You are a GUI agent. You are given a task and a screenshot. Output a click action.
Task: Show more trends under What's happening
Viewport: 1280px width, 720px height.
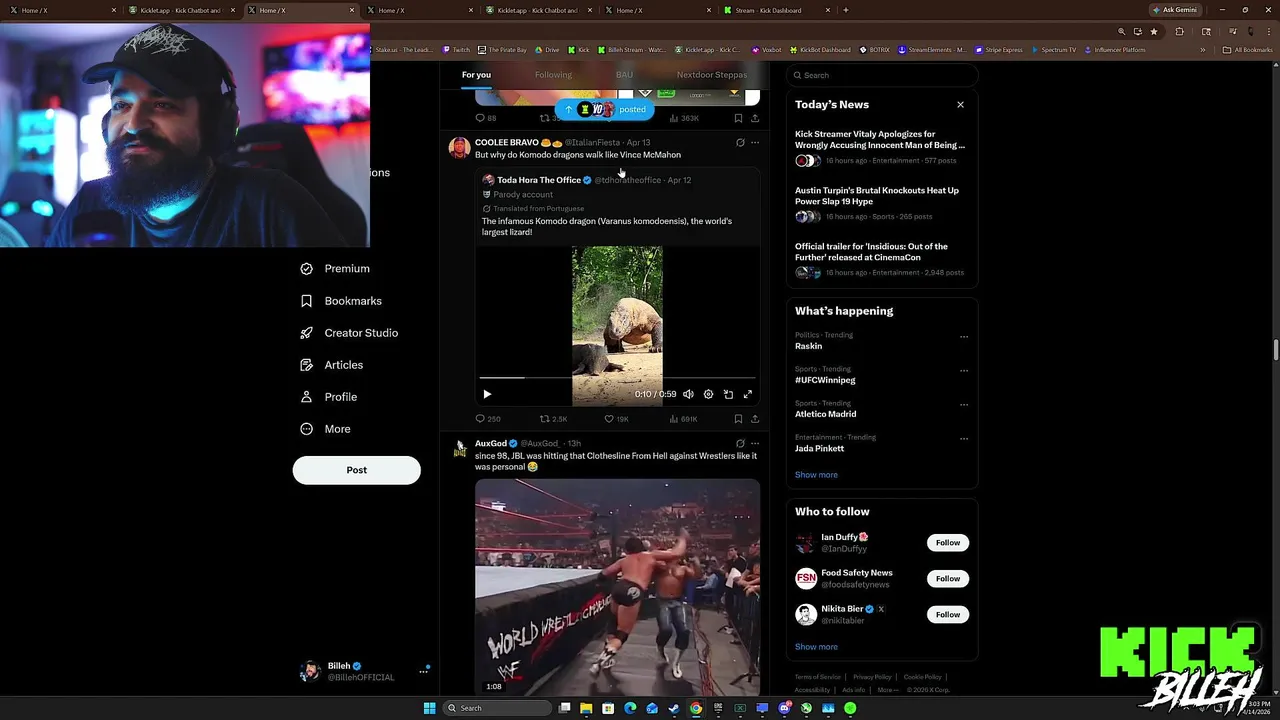[816, 475]
